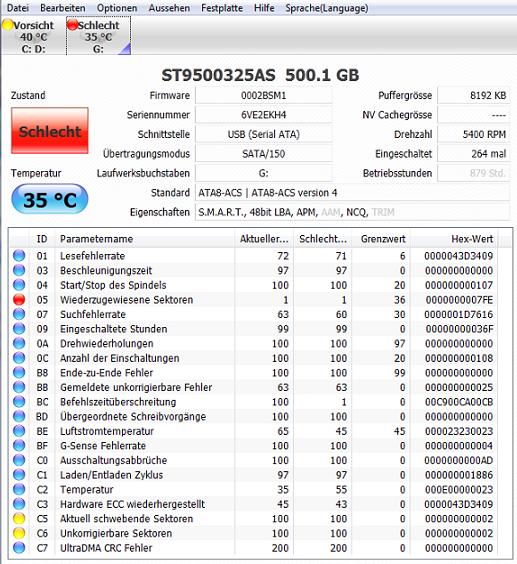Click blue status icon for Drehwiederholungen

pos(19,343)
